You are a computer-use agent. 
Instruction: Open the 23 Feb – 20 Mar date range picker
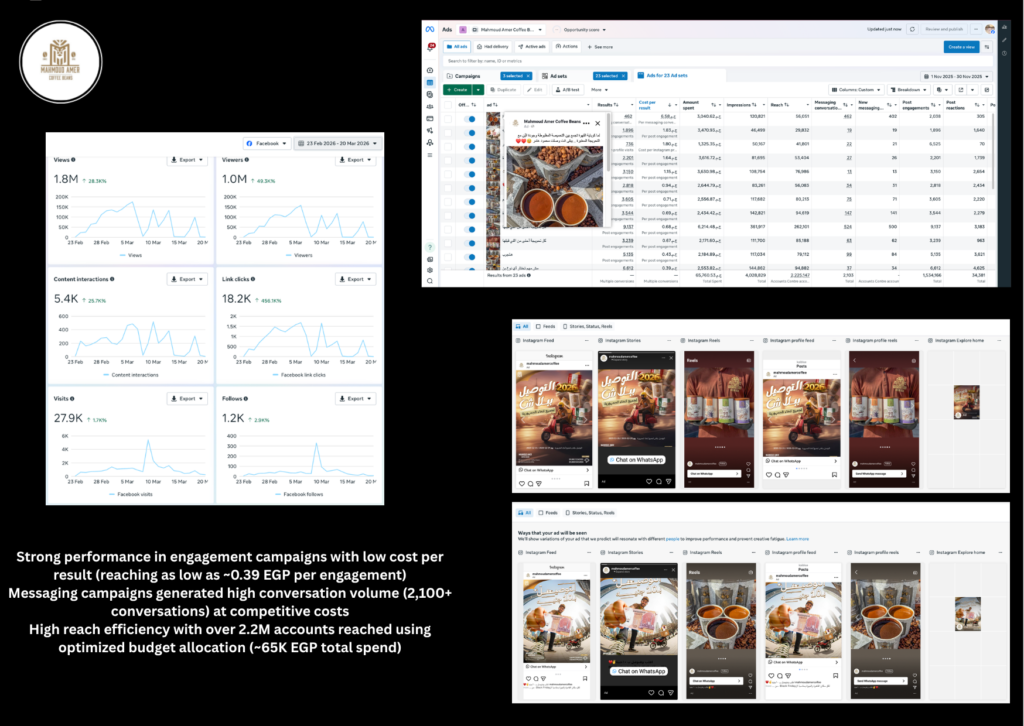(x=337, y=144)
